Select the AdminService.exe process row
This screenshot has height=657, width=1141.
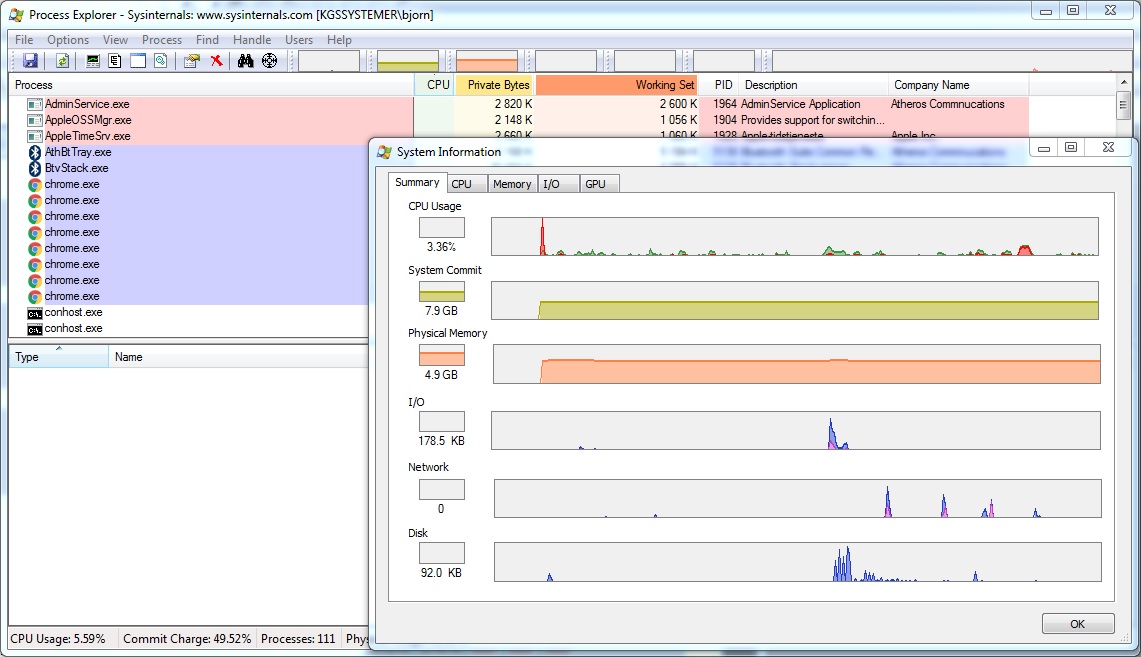click(518, 104)
